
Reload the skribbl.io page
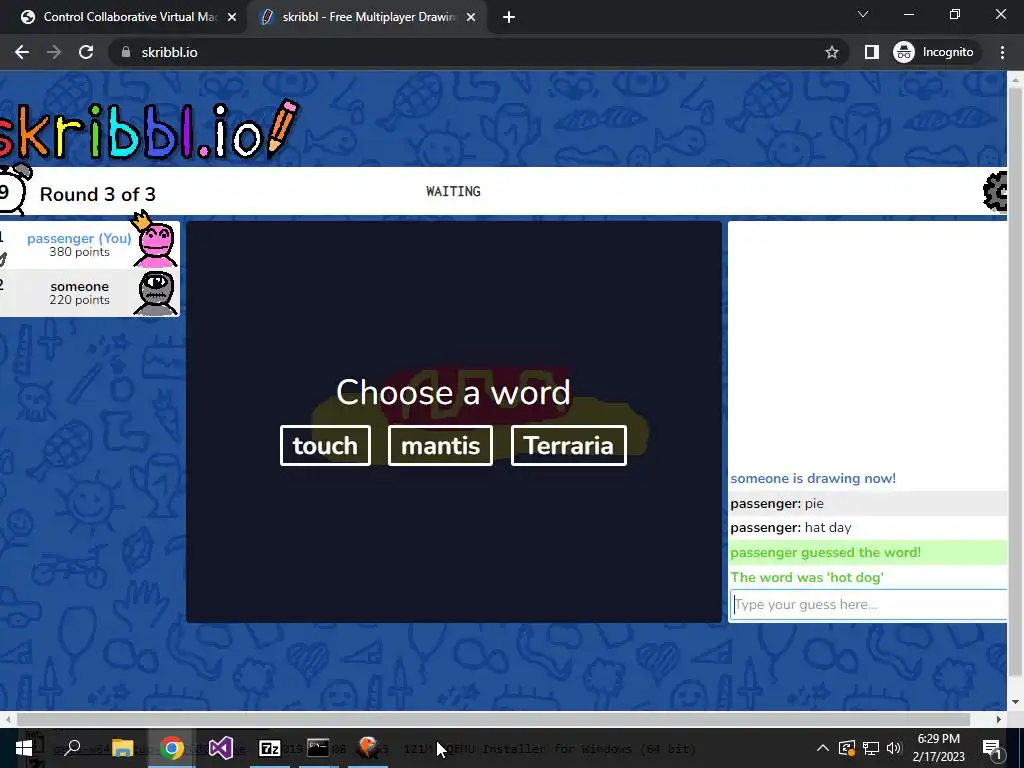(x=86, y=52)
